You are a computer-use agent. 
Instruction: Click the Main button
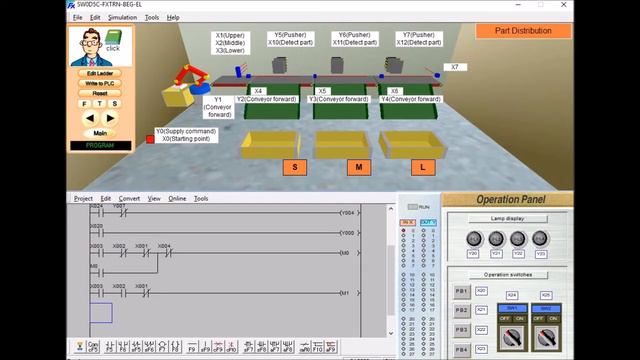(x=100, y=133)
